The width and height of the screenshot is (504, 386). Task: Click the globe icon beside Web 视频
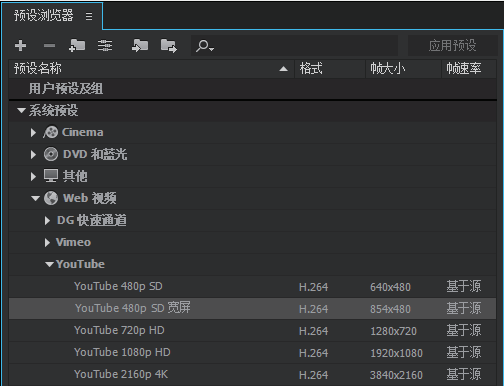click(51, 198)
